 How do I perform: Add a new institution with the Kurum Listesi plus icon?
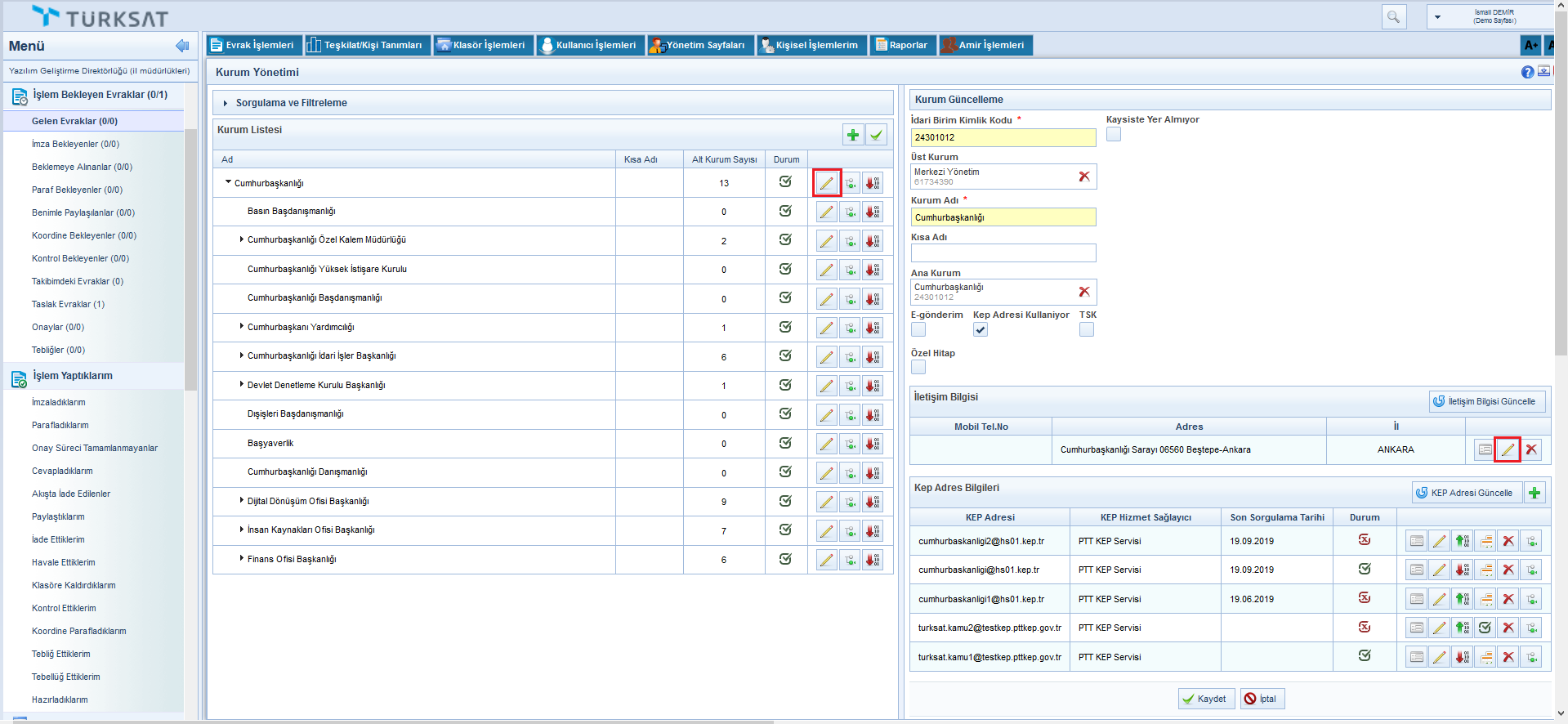(x=853, y=135)
